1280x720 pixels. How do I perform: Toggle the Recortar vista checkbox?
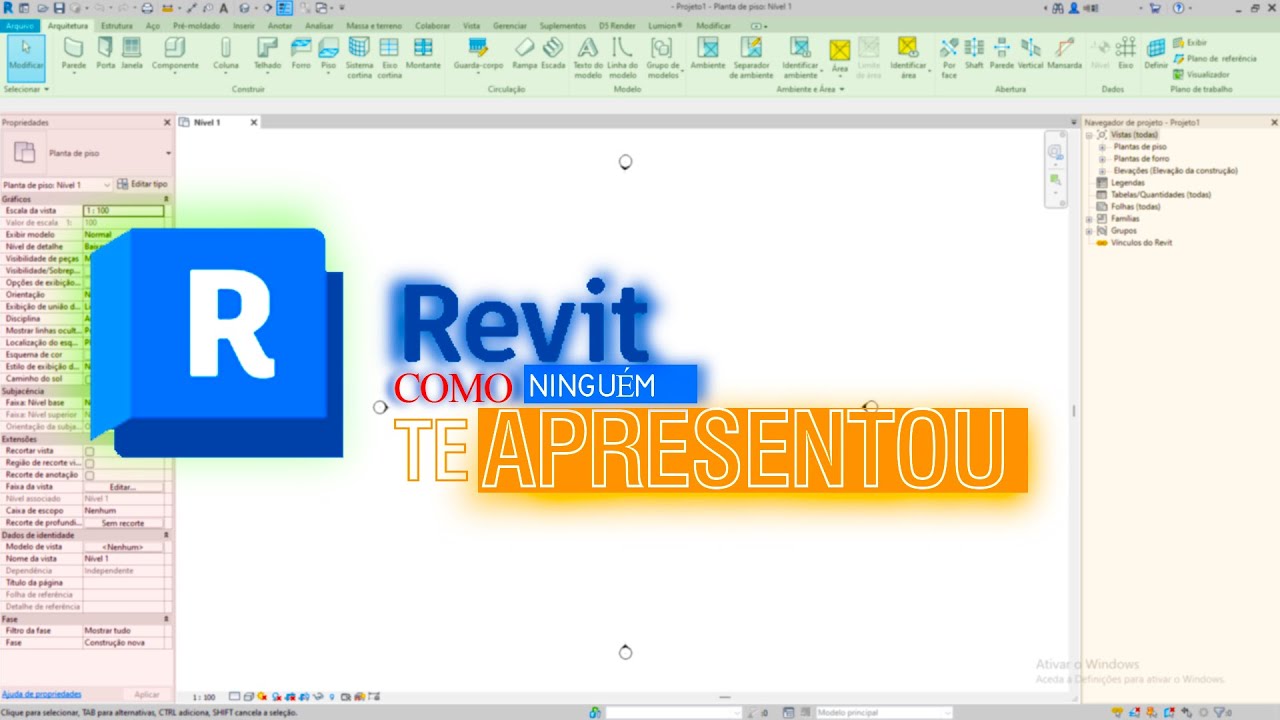click(89, 451)
